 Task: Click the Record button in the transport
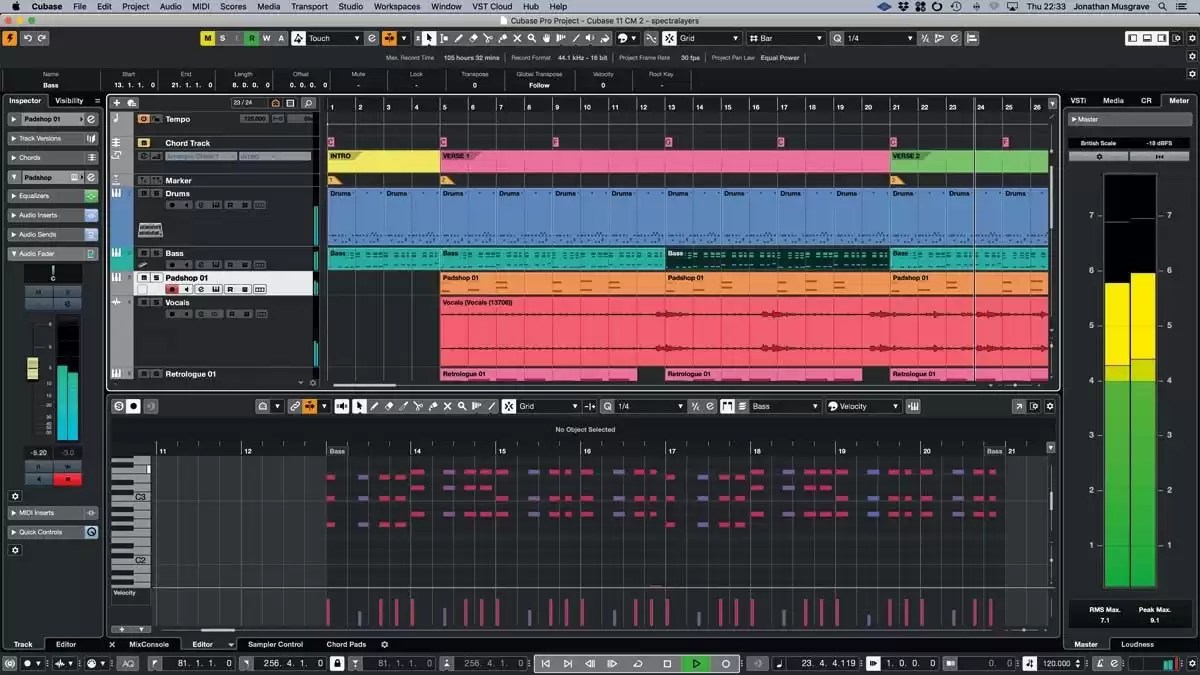[x=724, y=663]
